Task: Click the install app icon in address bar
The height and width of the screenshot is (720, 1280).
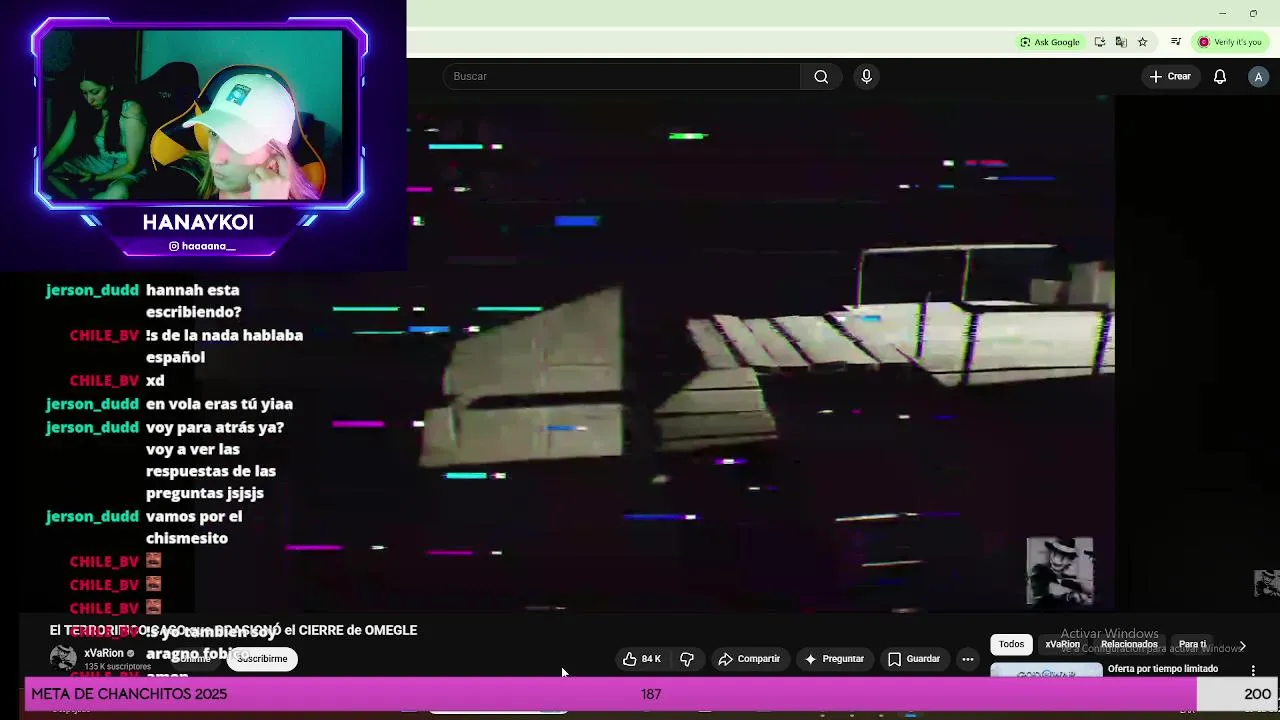Action: coord(1100,42)
